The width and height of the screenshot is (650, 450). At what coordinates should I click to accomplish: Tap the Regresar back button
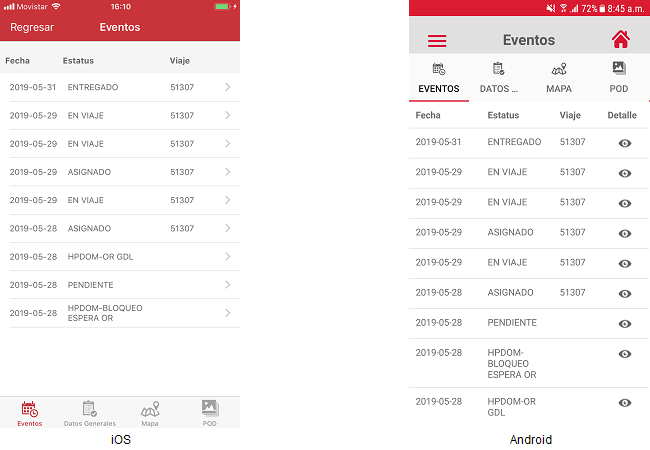point(32,27)
